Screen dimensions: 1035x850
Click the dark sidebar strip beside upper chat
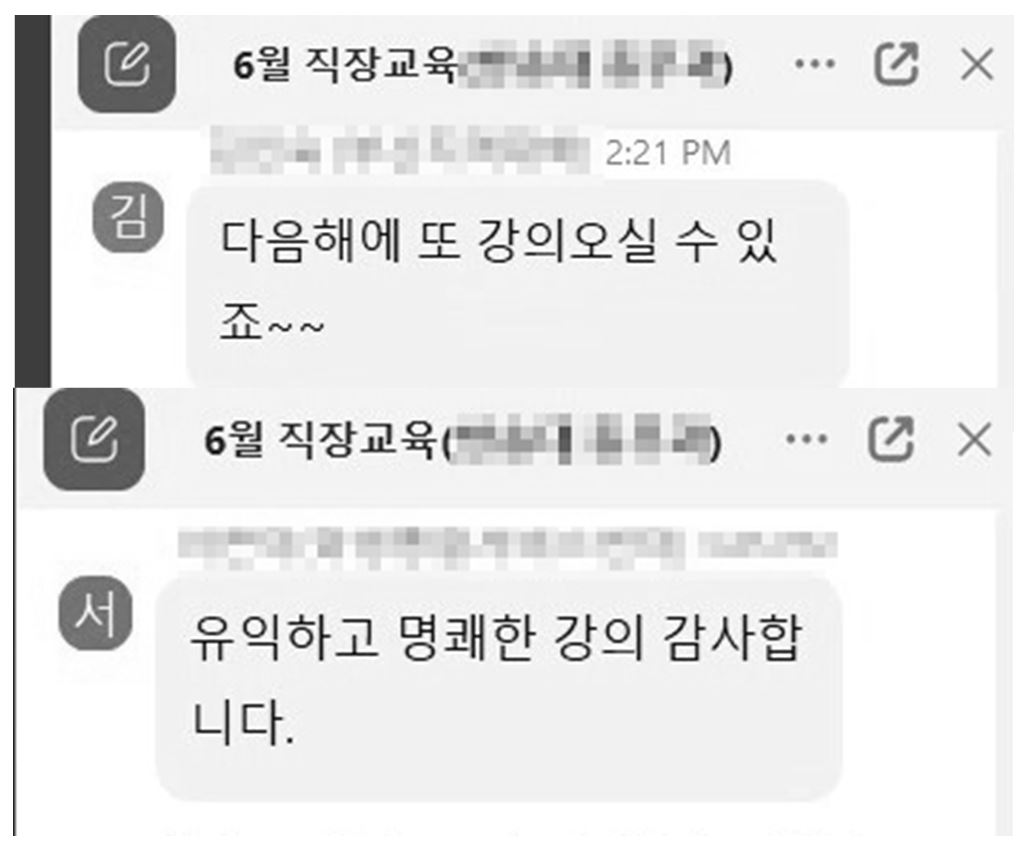(33, 201)
